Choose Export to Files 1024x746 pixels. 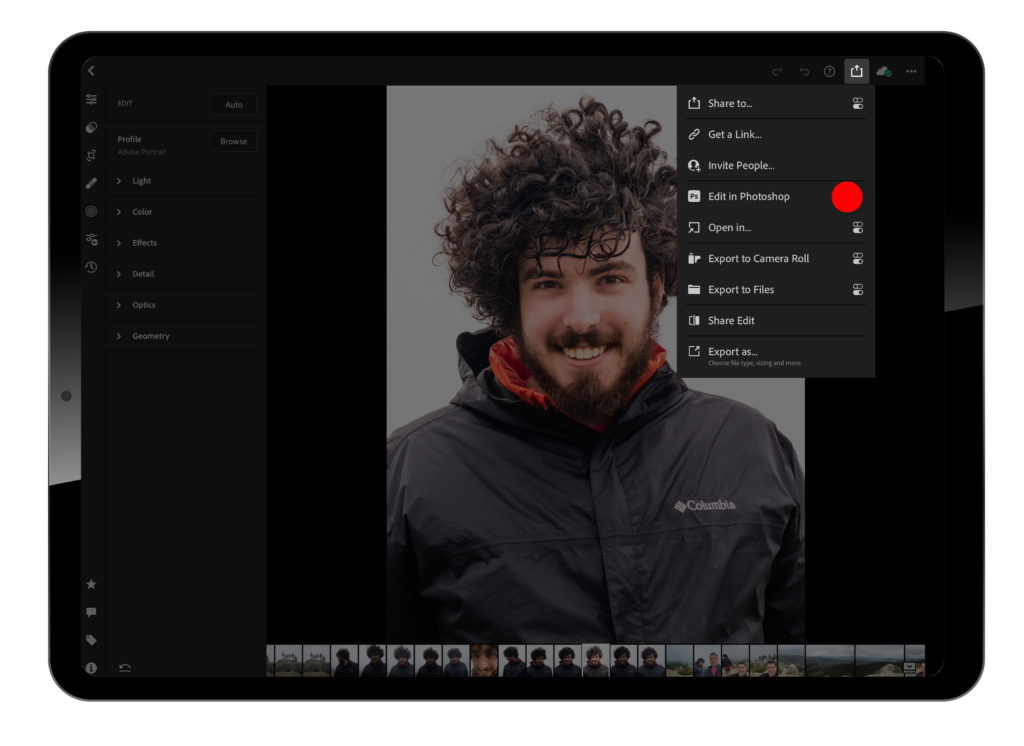click(775, 289)
